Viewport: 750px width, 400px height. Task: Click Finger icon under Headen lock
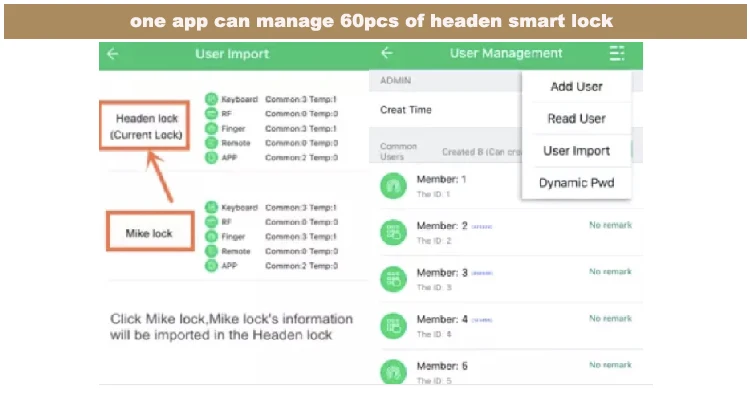[x=211, y=128]
